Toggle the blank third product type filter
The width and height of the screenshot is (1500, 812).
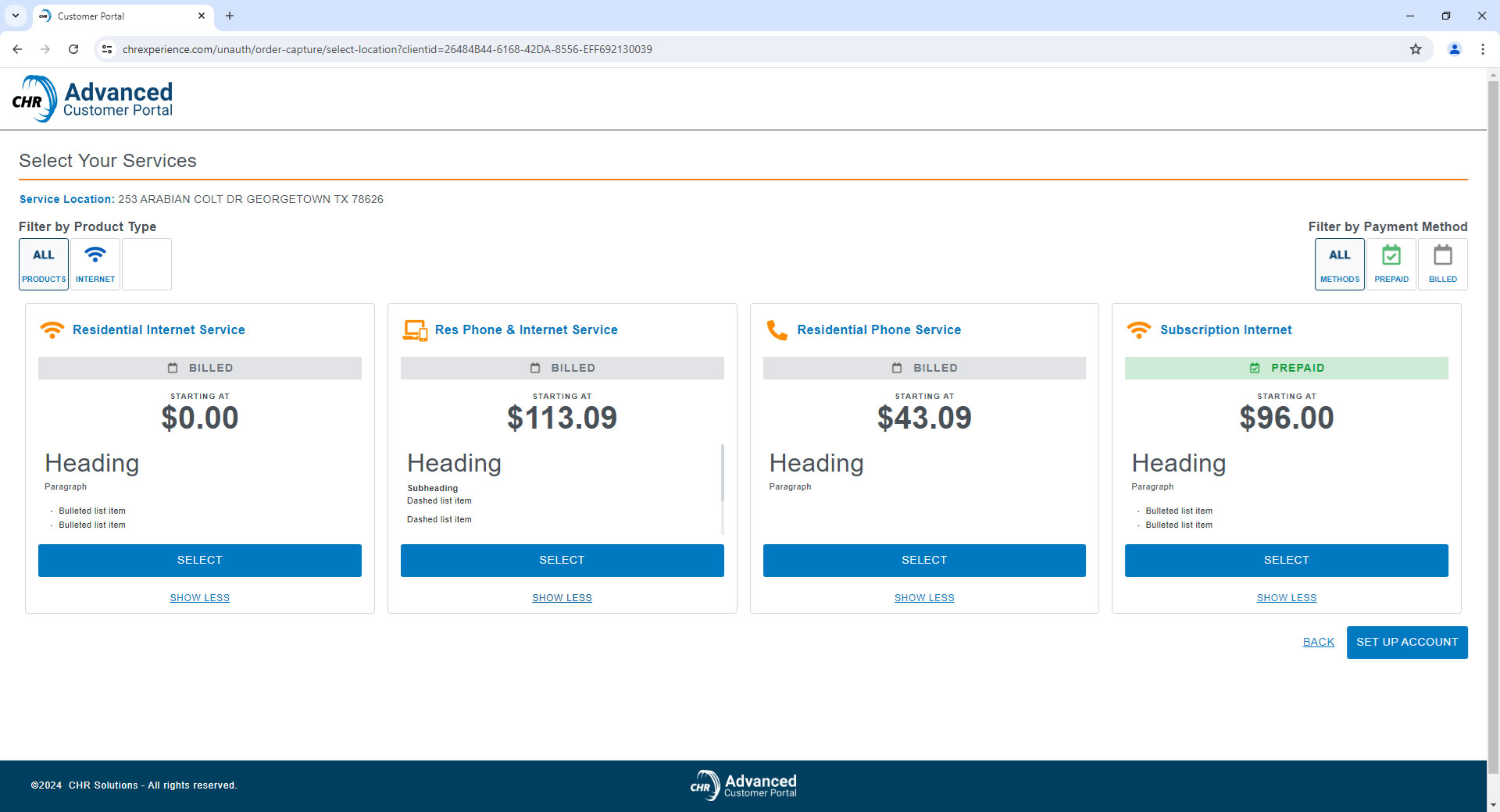click(x=147, y=264)
